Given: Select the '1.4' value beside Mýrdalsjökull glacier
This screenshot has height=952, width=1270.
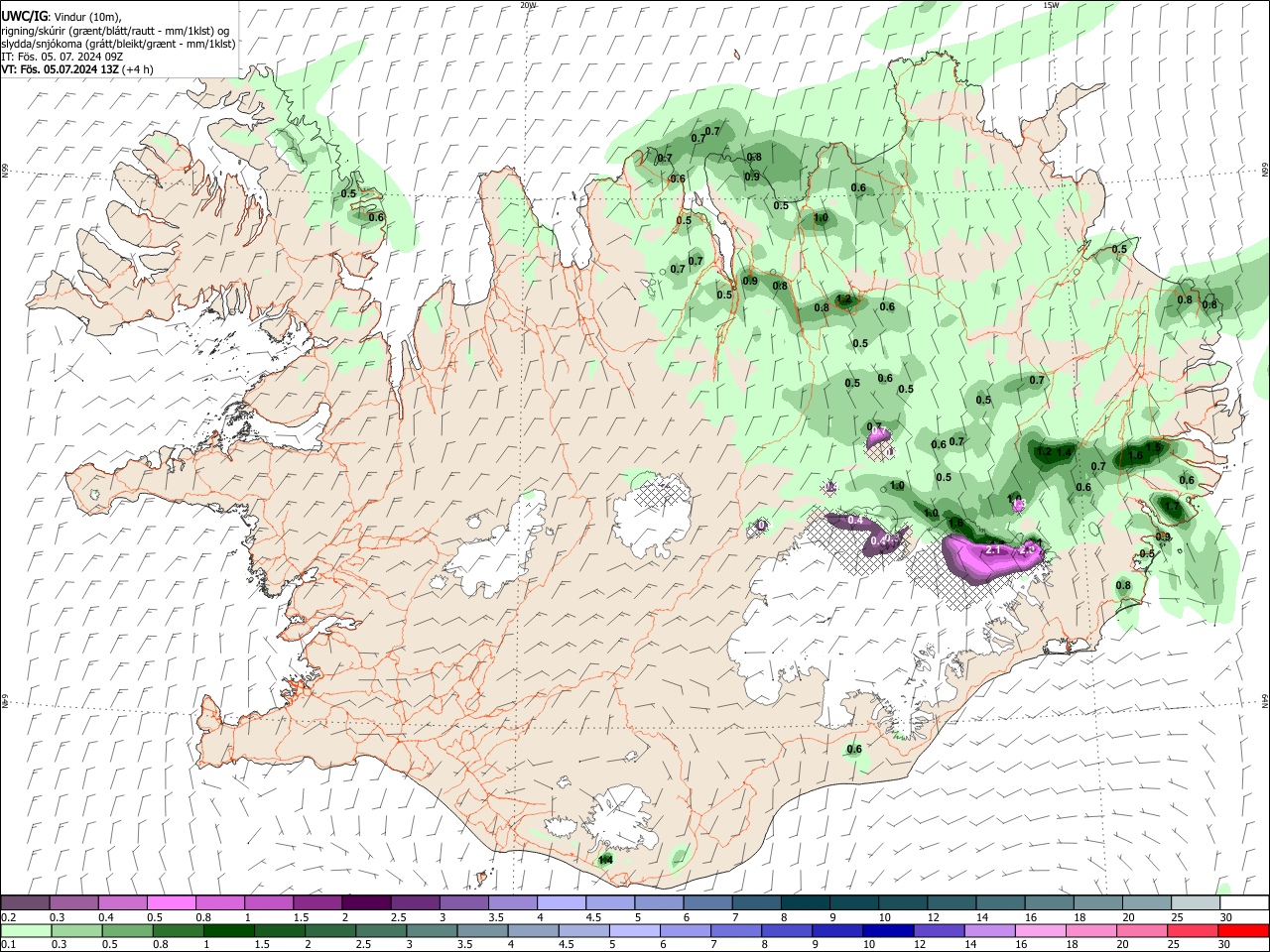Looking at the screenshot, I should click(605, 860).
